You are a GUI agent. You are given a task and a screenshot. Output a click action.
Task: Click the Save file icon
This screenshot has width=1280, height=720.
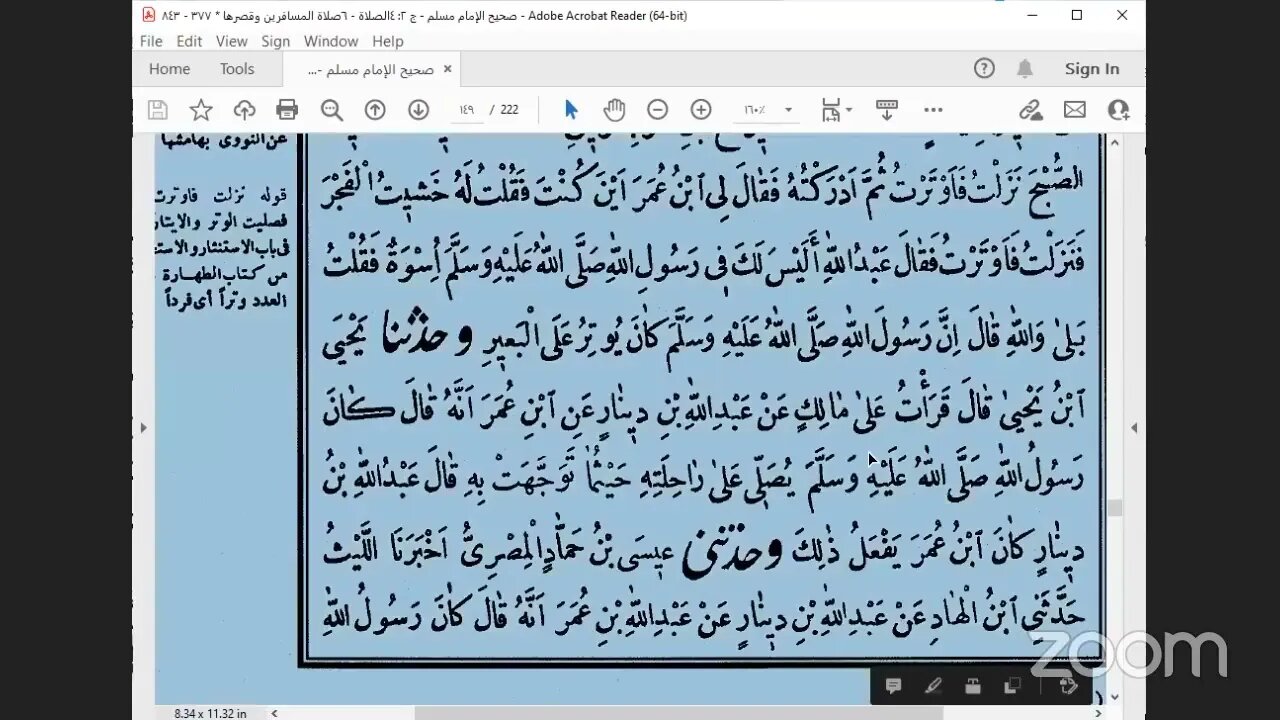point(158,110)
